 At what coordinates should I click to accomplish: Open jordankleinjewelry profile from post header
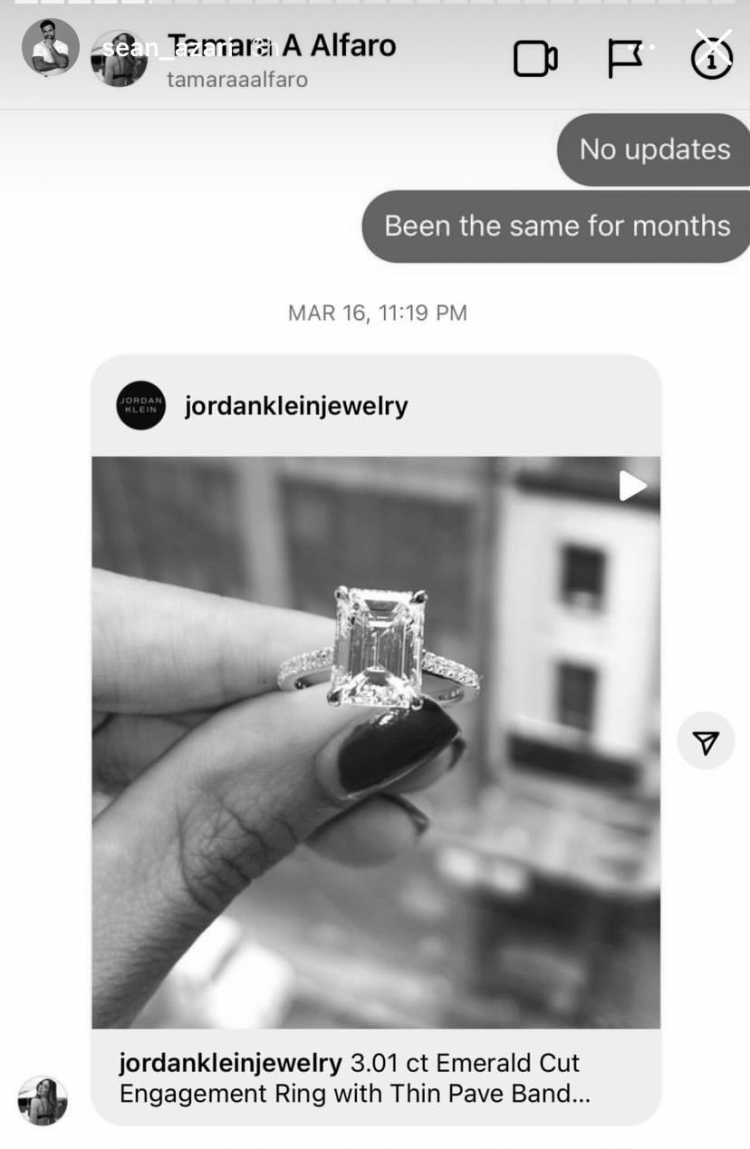click(295, 405)
